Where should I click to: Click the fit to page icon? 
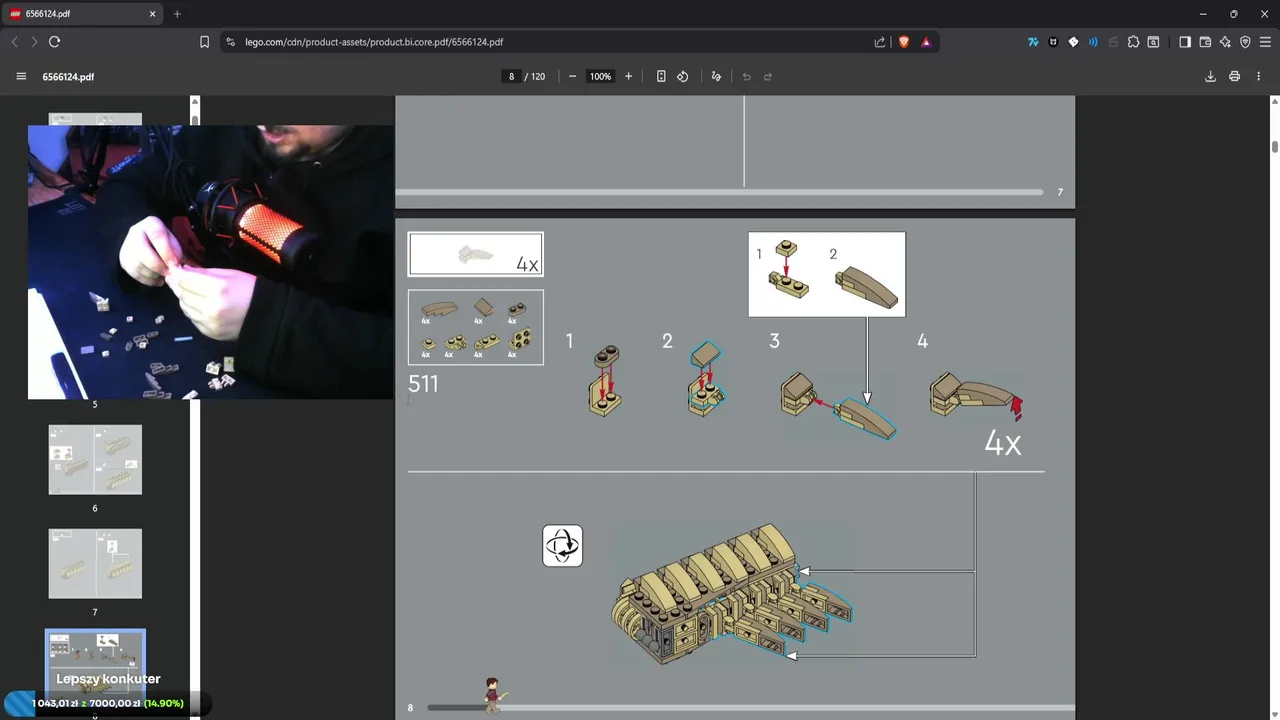pos(661,77)
